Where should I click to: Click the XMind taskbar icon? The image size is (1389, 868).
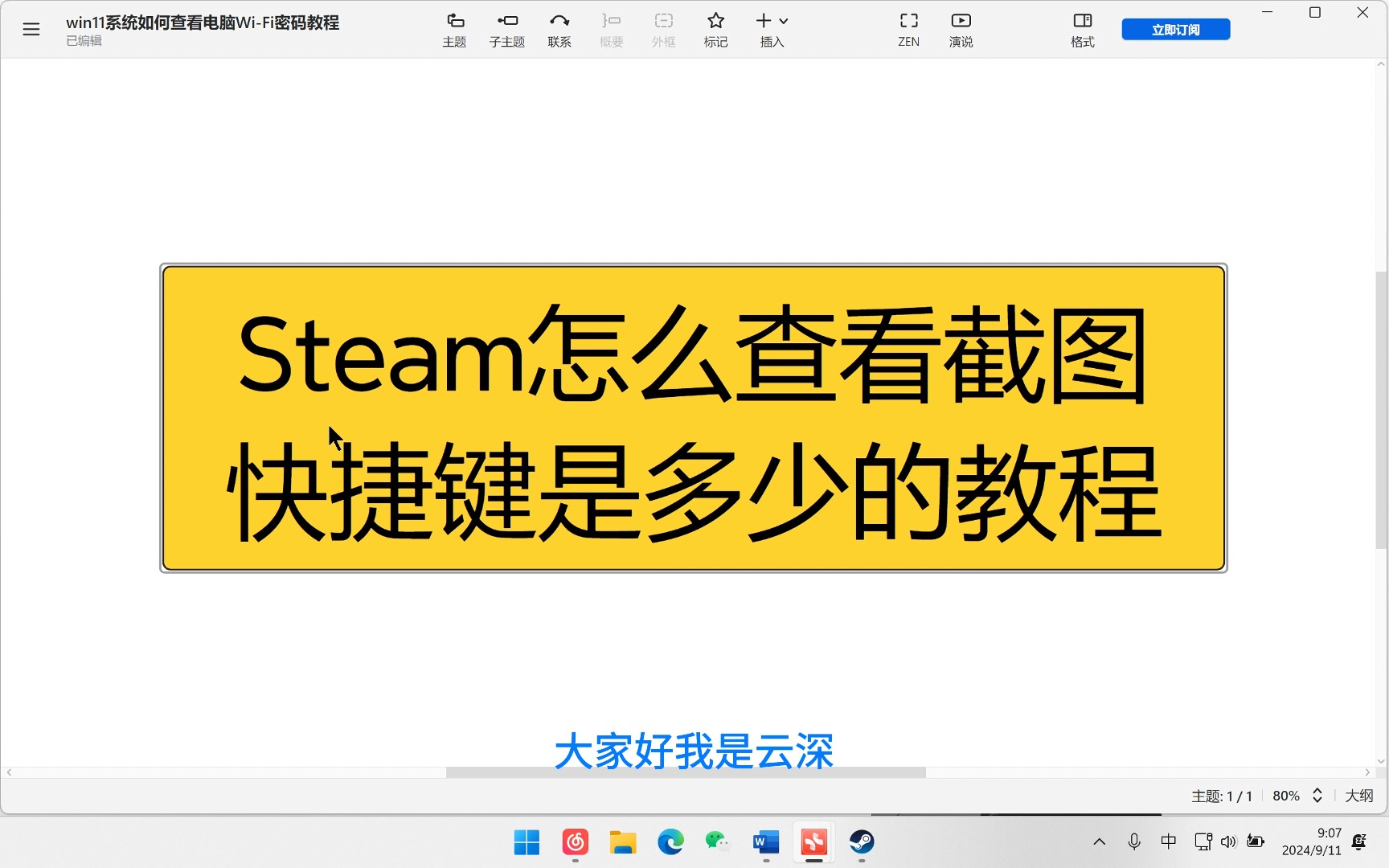813,842
